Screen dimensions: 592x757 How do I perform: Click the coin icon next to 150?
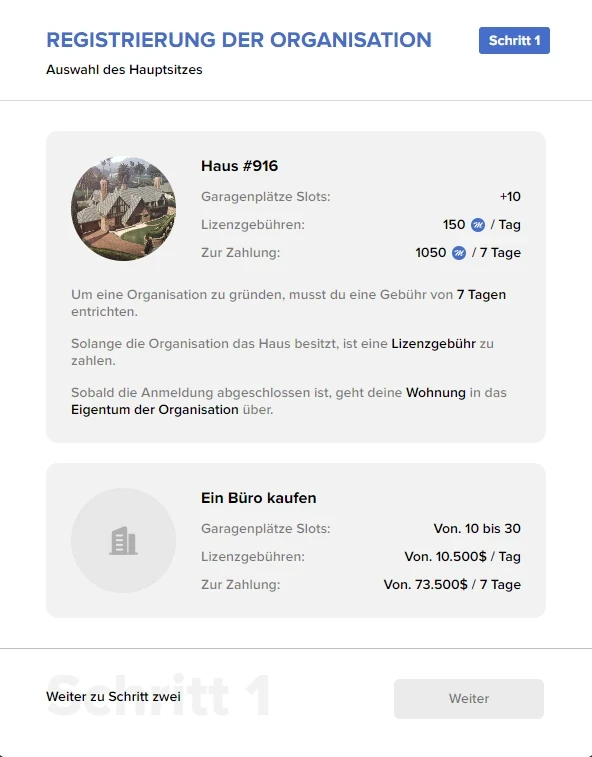[x=478, y=225]
